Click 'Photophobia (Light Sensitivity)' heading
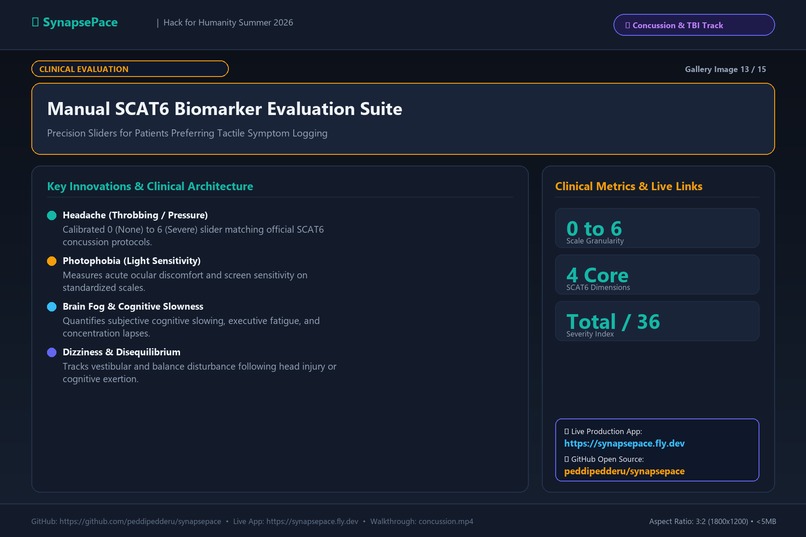Image resolution: width=806 pixels, height=537 pixels. coord(132,261)
